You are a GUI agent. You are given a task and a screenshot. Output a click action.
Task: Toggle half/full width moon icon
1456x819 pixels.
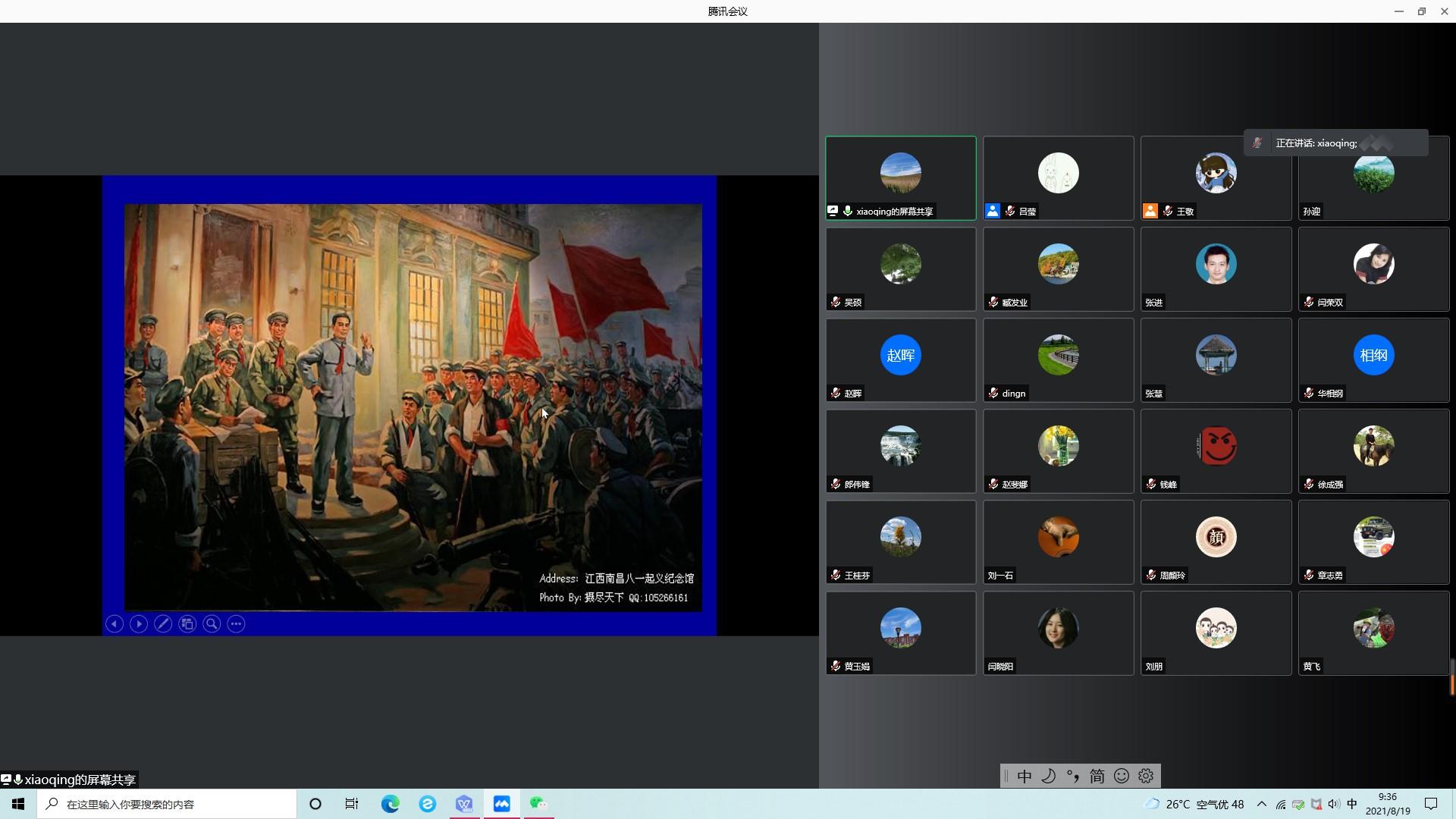1049,776
